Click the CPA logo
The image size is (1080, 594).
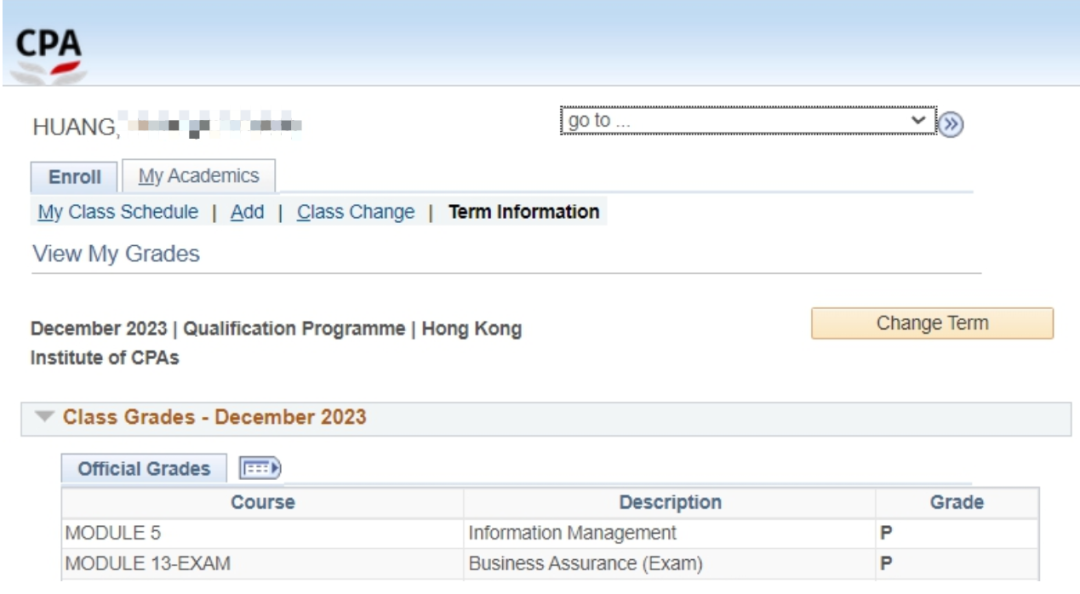(48, 56)
